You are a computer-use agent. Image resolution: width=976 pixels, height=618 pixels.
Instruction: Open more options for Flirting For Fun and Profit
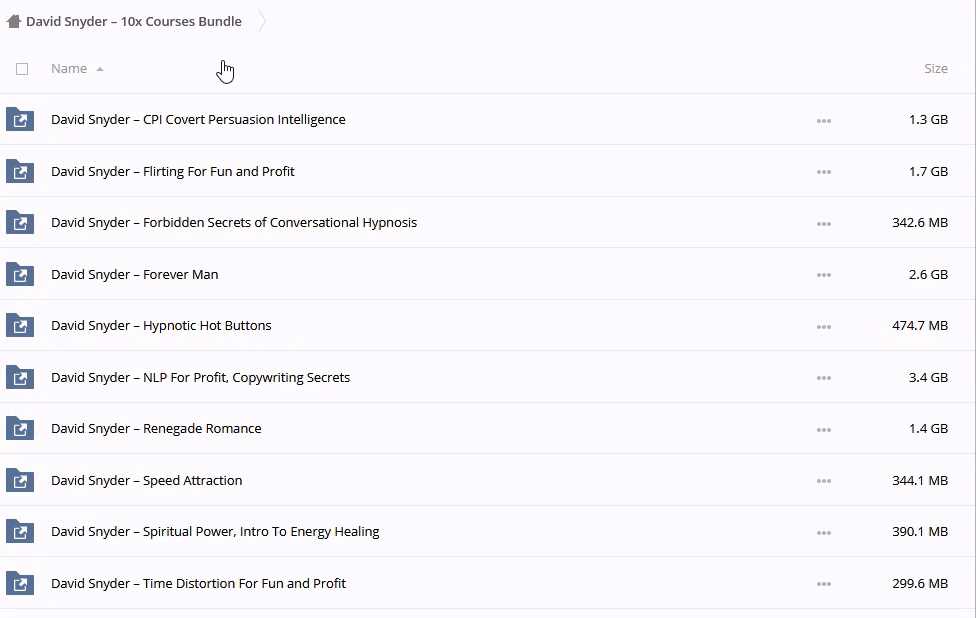click(x=823, y=172)
